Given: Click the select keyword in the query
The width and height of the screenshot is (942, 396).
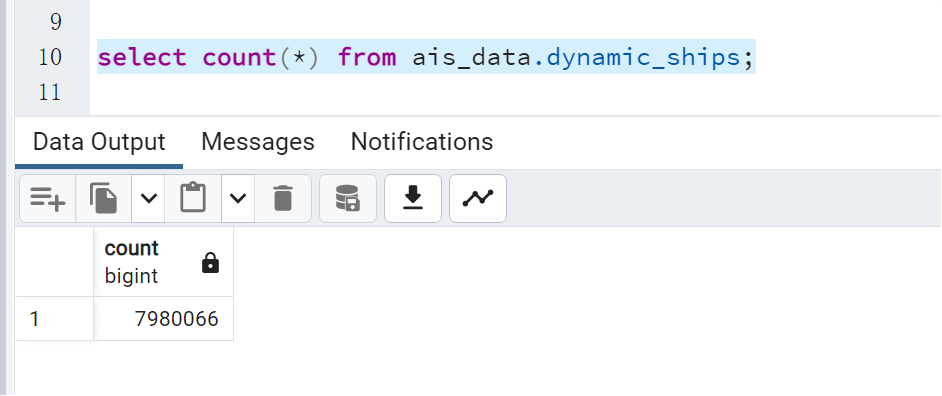Looking at the screenshot, I should (142, 58).
